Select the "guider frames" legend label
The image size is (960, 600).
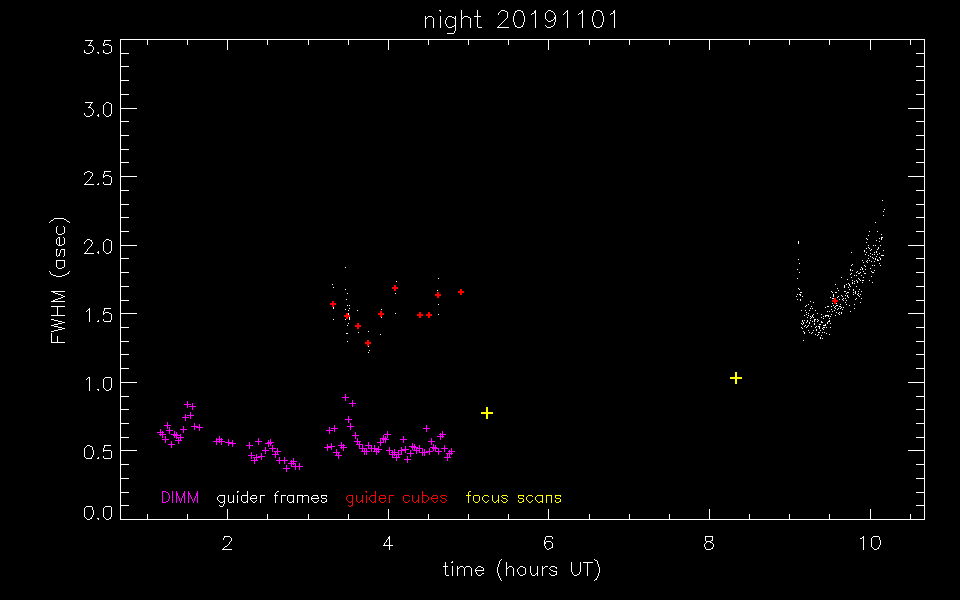coord(272,498)
